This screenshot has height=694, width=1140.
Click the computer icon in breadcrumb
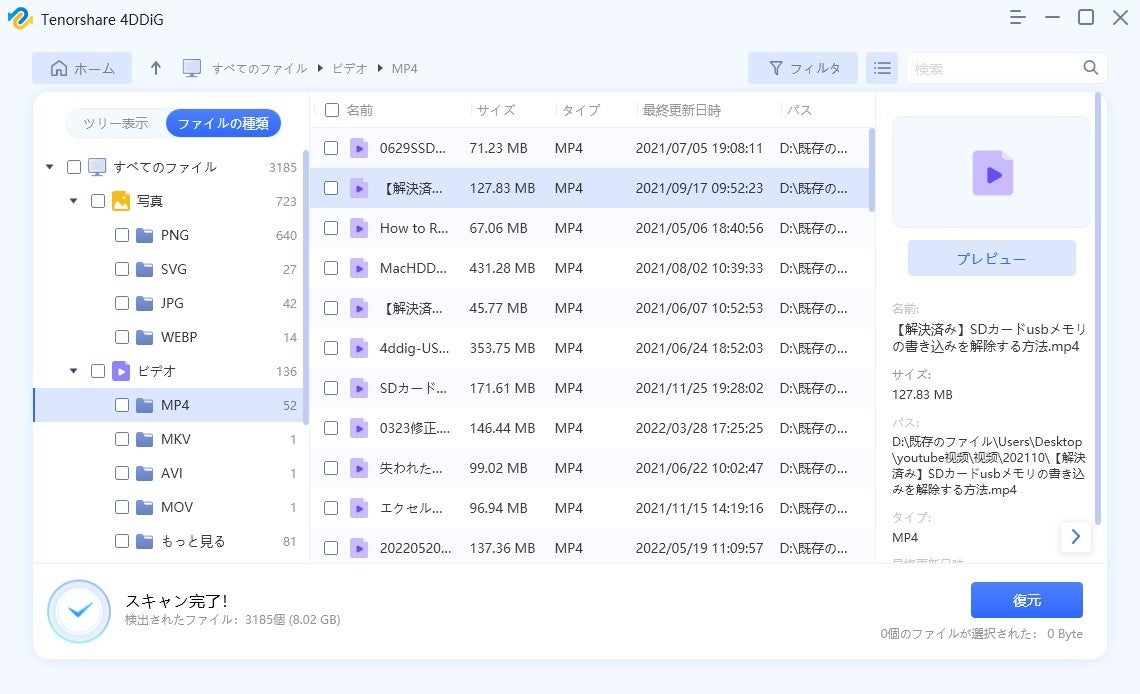[x=192, y=68]
